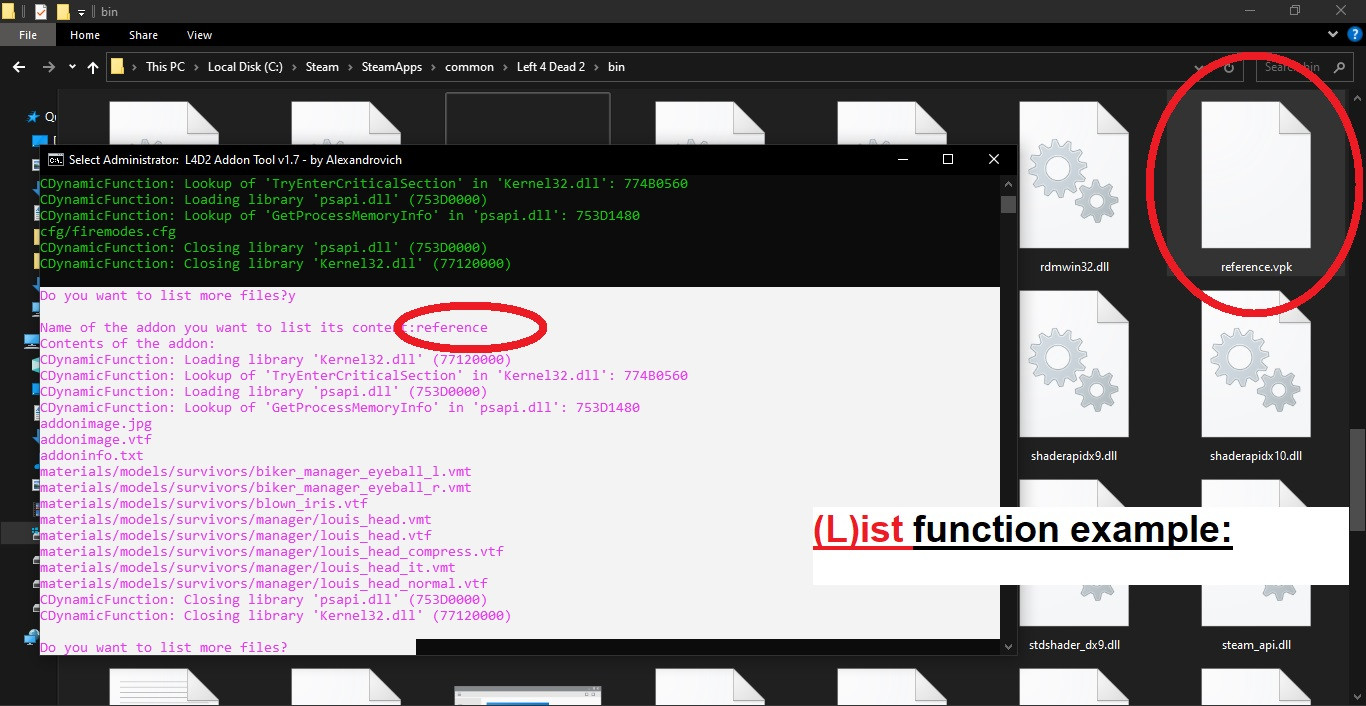Viewport: 1366px width, 706px height.
Task: Click the 'blown_iris.vtf' console line
Action: click(204, 504)
